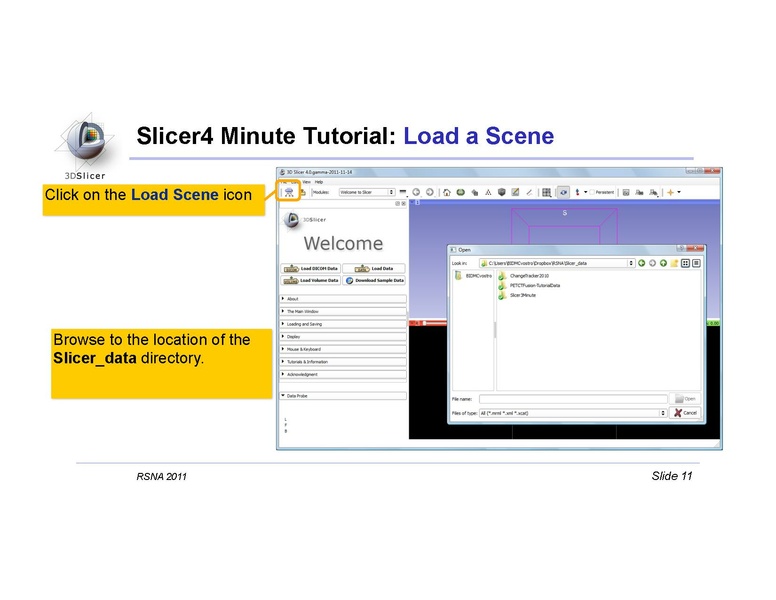Viewport: 776px width, 600px height.
Task: Switch Open dialog to Detail View icon
Action: tap(696, 263)
